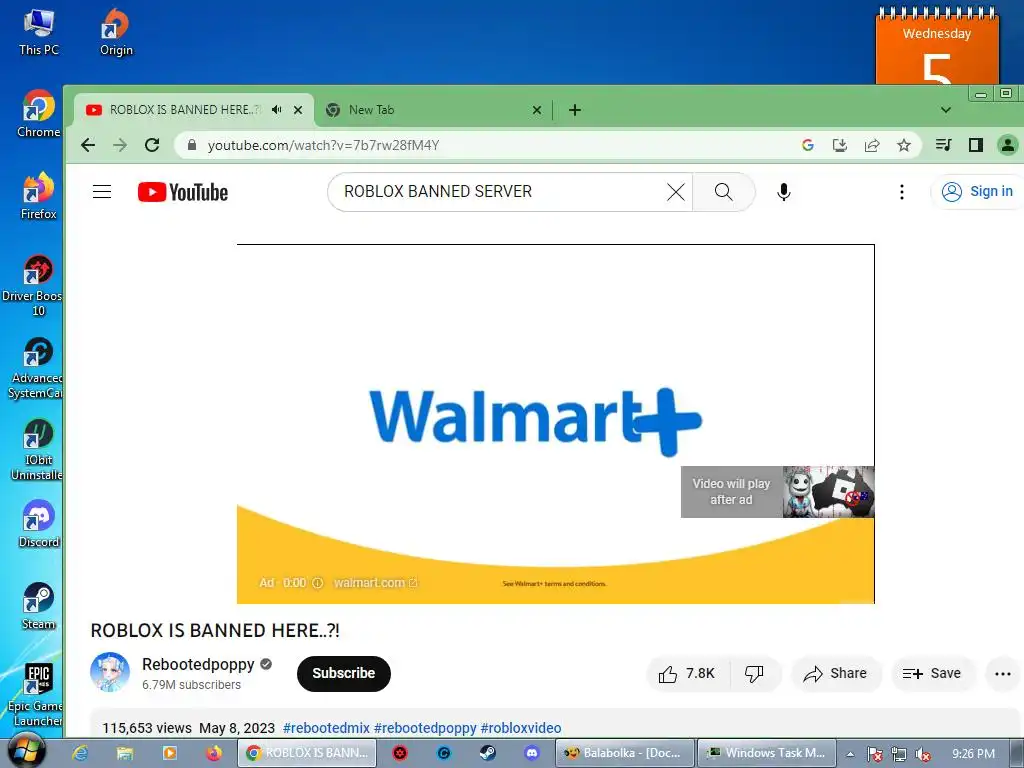The image size is (1024, 768).
Task: Open Chrome media controls icon
Action: 943,145
